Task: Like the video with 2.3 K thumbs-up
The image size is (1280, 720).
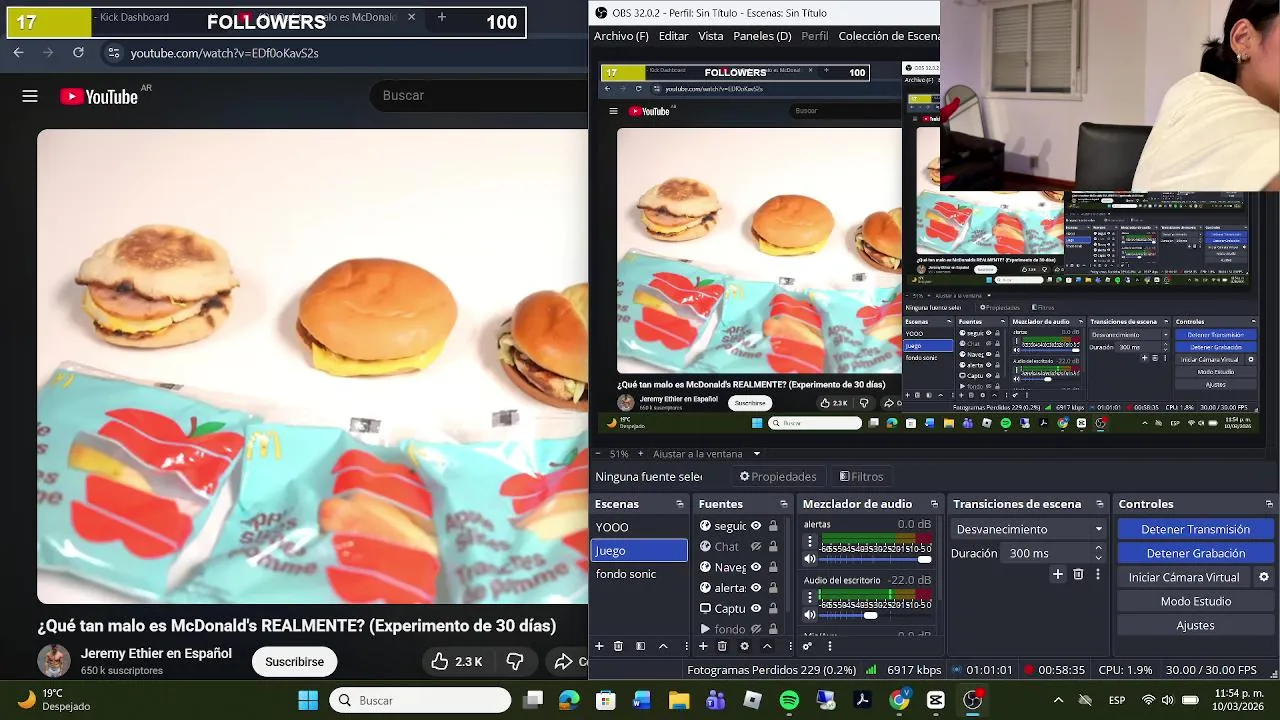Action: [x=457, y=661]
